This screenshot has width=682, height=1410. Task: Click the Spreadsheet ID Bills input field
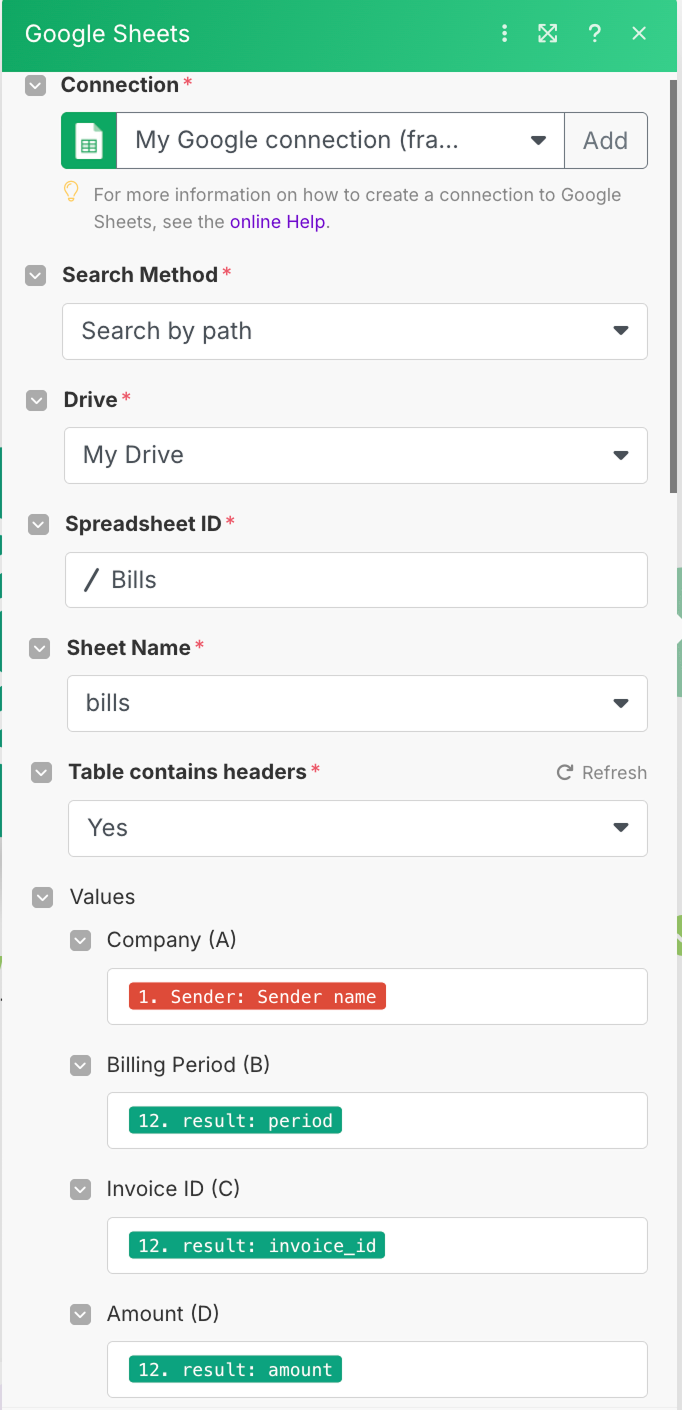(x=356, y=580)
